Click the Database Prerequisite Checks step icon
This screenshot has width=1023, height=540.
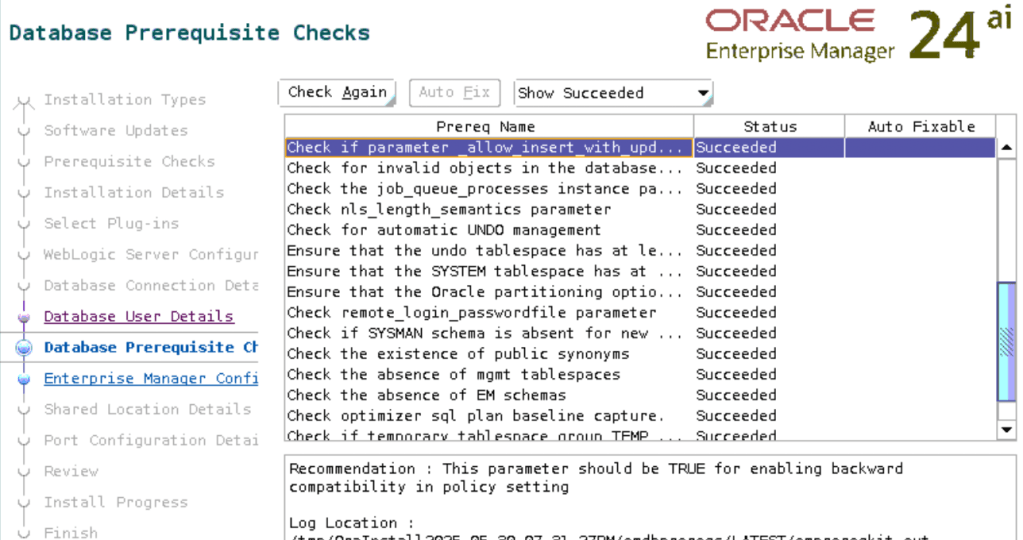pos(24,348)
